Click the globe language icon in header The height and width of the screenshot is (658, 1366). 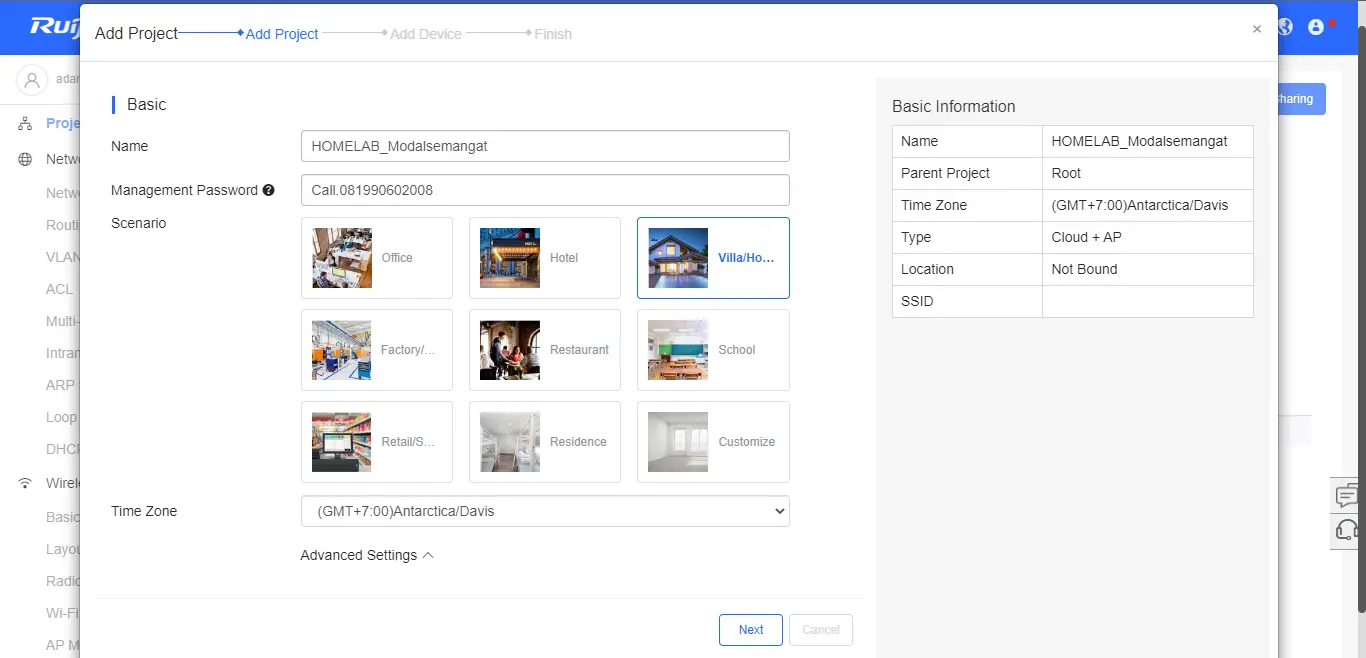tap(1286, 27)
